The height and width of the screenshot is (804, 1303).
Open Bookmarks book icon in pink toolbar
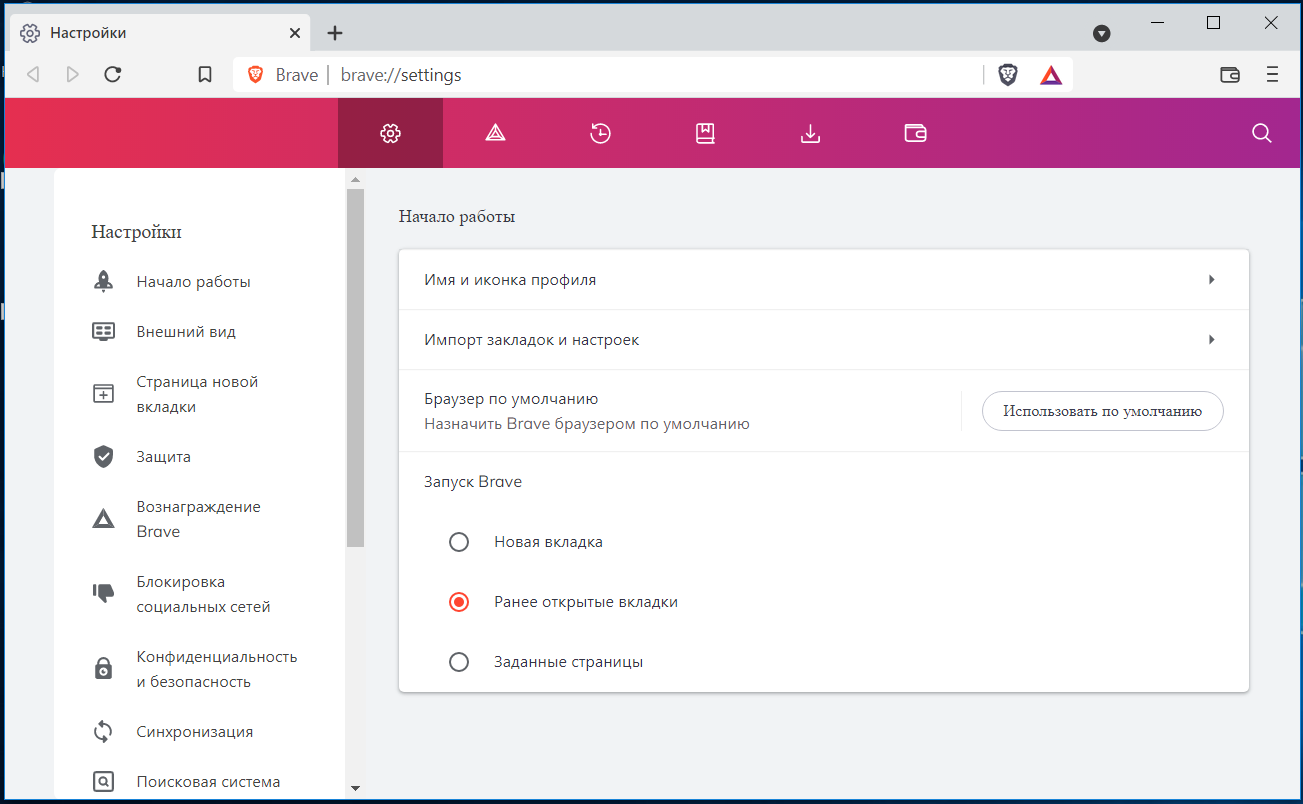click(x=705, y=133)
